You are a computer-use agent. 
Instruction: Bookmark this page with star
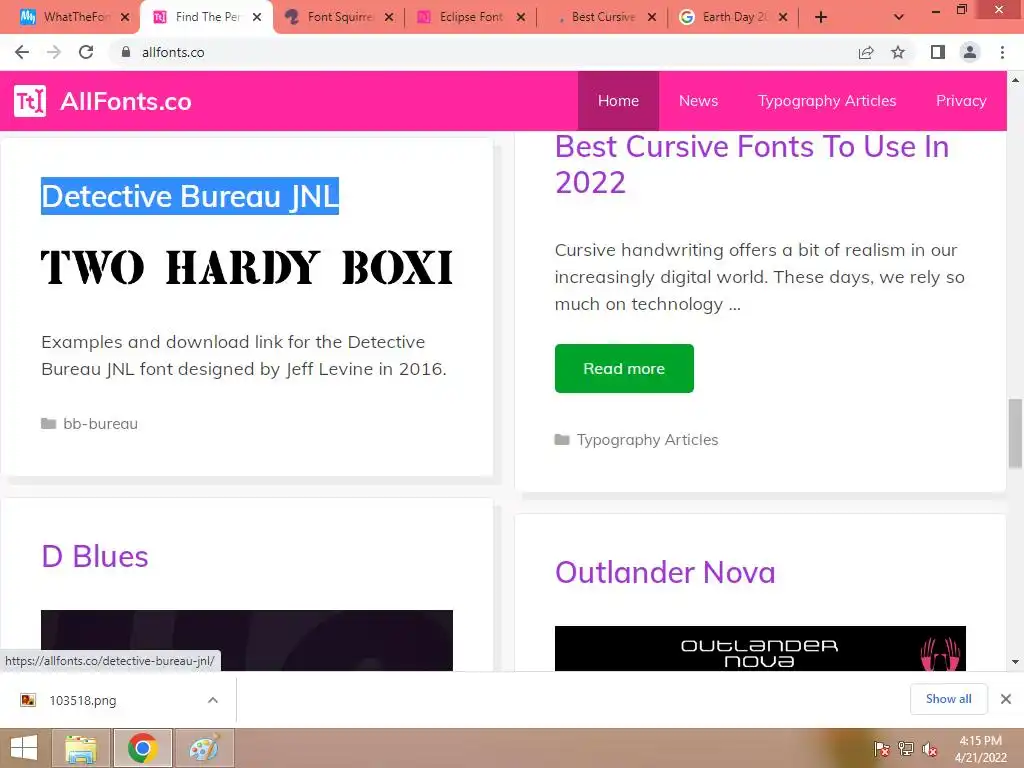pos(898,52)
